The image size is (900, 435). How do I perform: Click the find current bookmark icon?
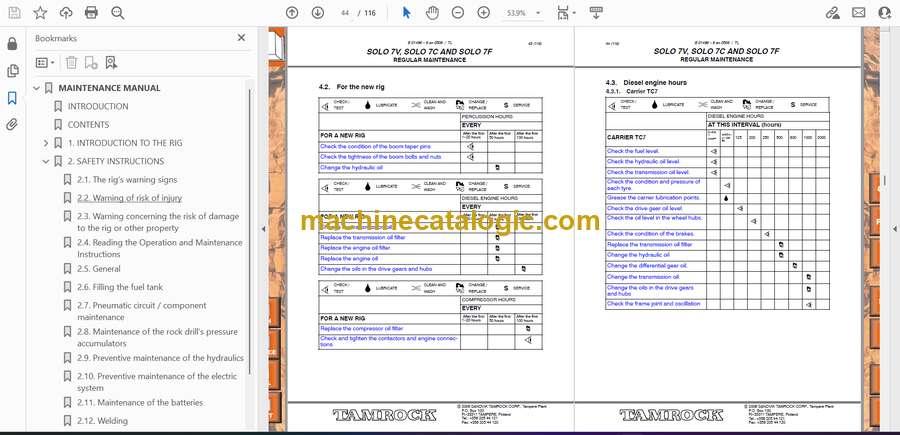tap(111, 63)
